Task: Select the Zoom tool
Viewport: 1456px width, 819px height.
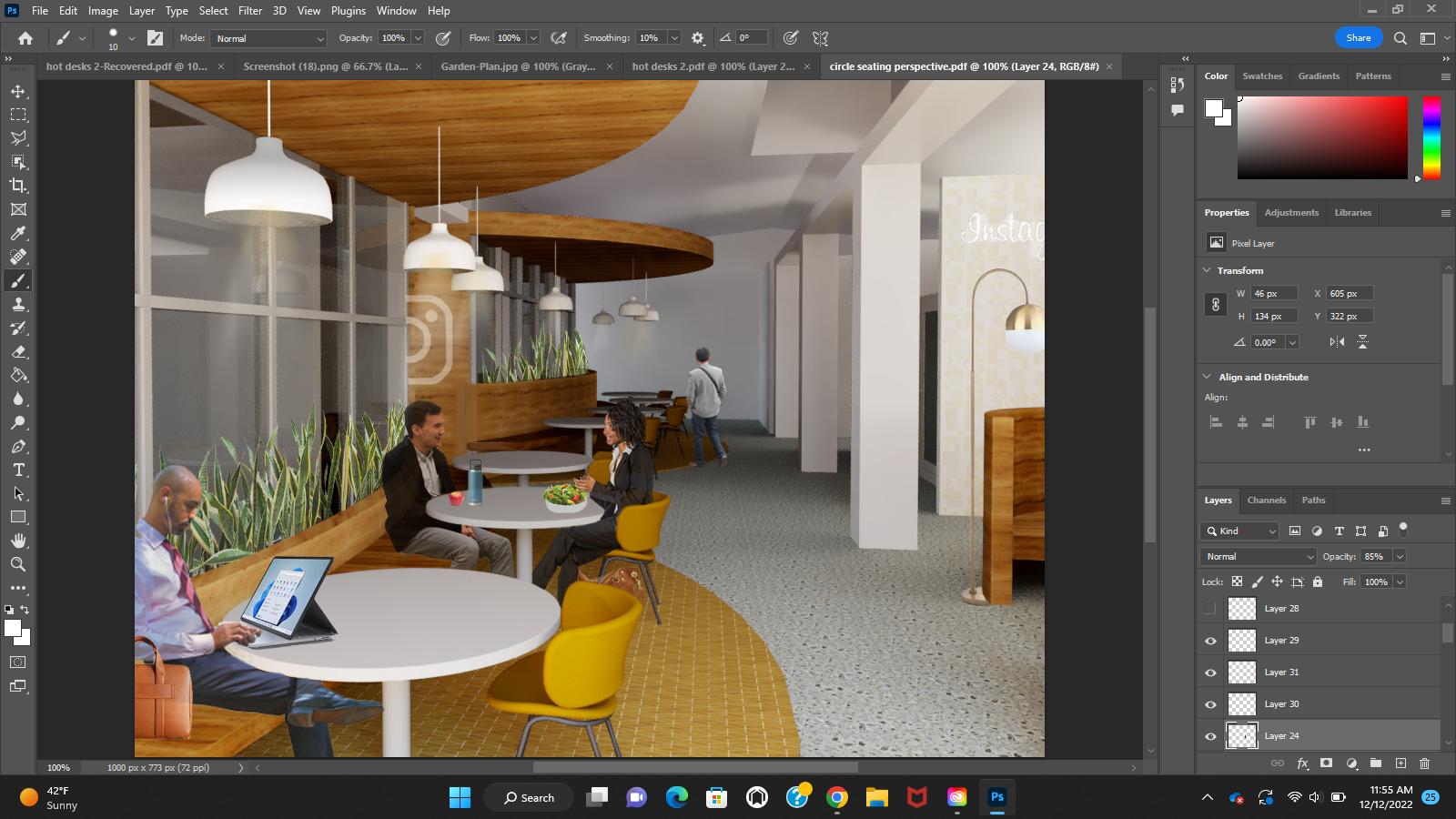Action: point(18,564)
